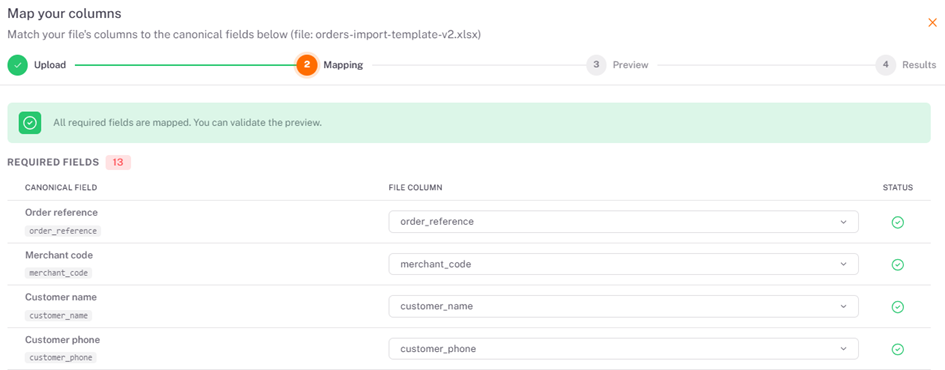Click the Merchant code field label
The height and width of the screenshot is (370, 945).
[x=59, y=255]
